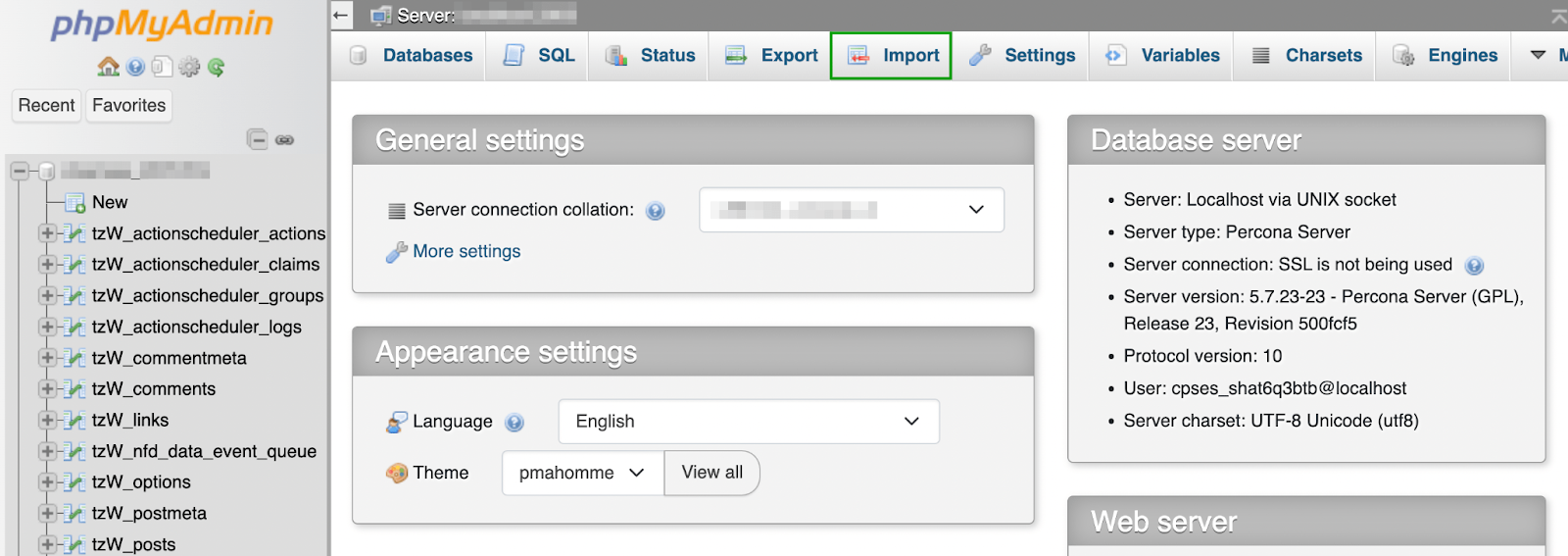Collapse all tree items icon in sidebar

[257, 139]
